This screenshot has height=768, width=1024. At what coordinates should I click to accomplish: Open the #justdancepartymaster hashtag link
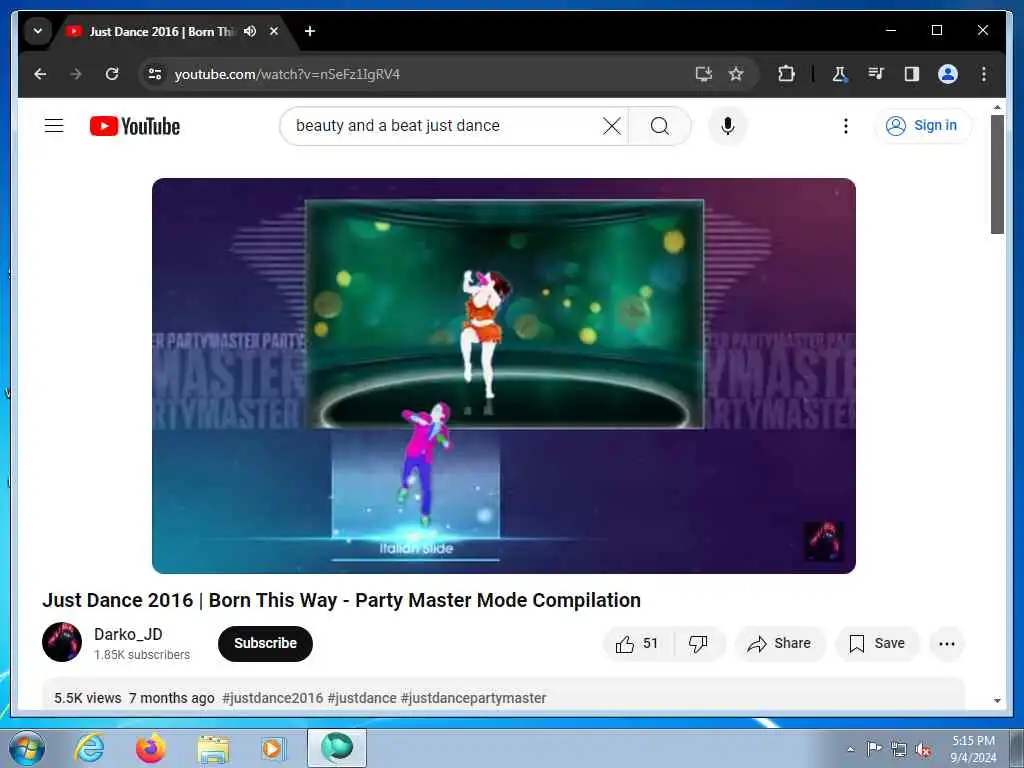pos(473,698)
